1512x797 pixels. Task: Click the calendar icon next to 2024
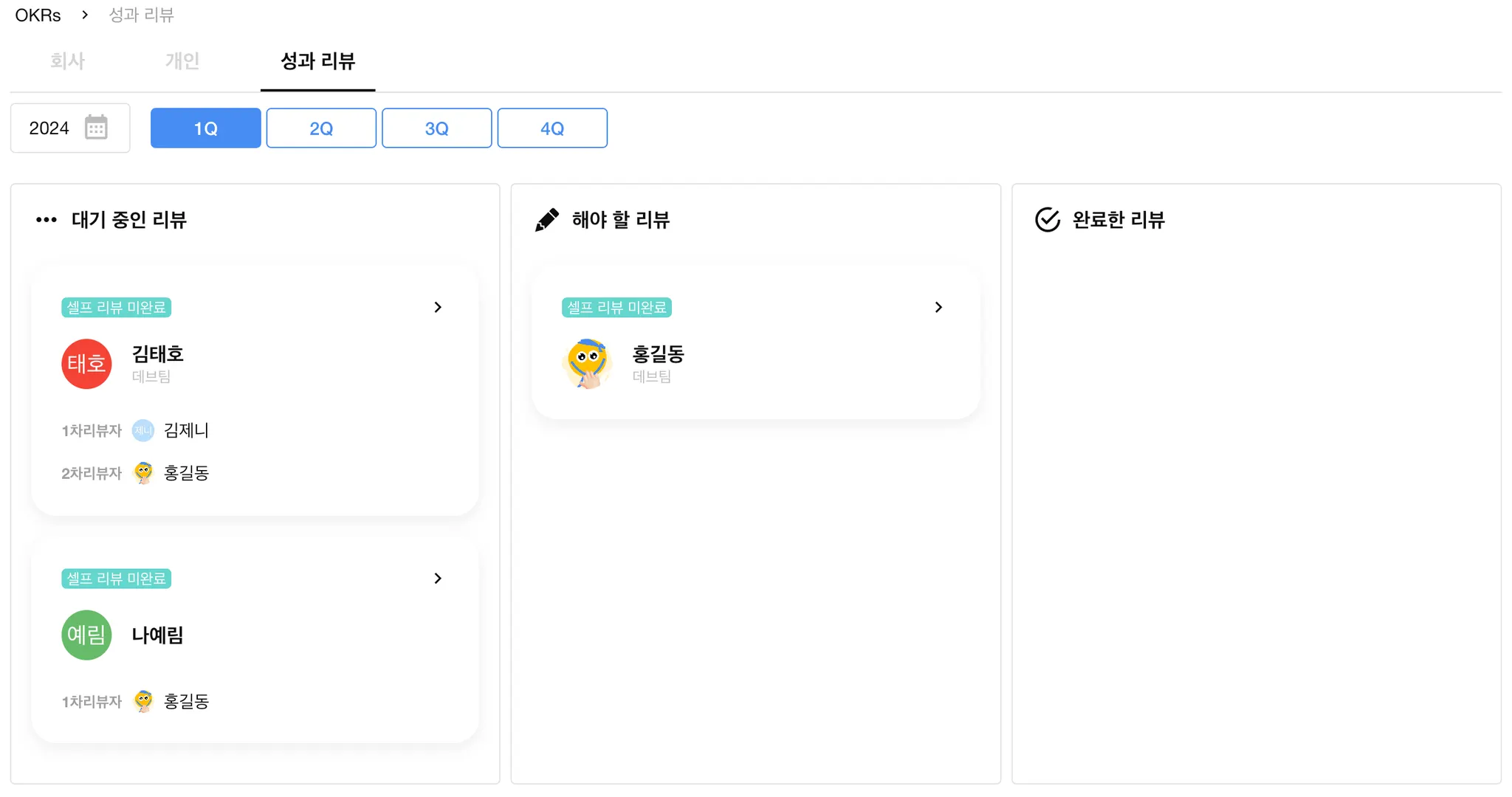96,128
